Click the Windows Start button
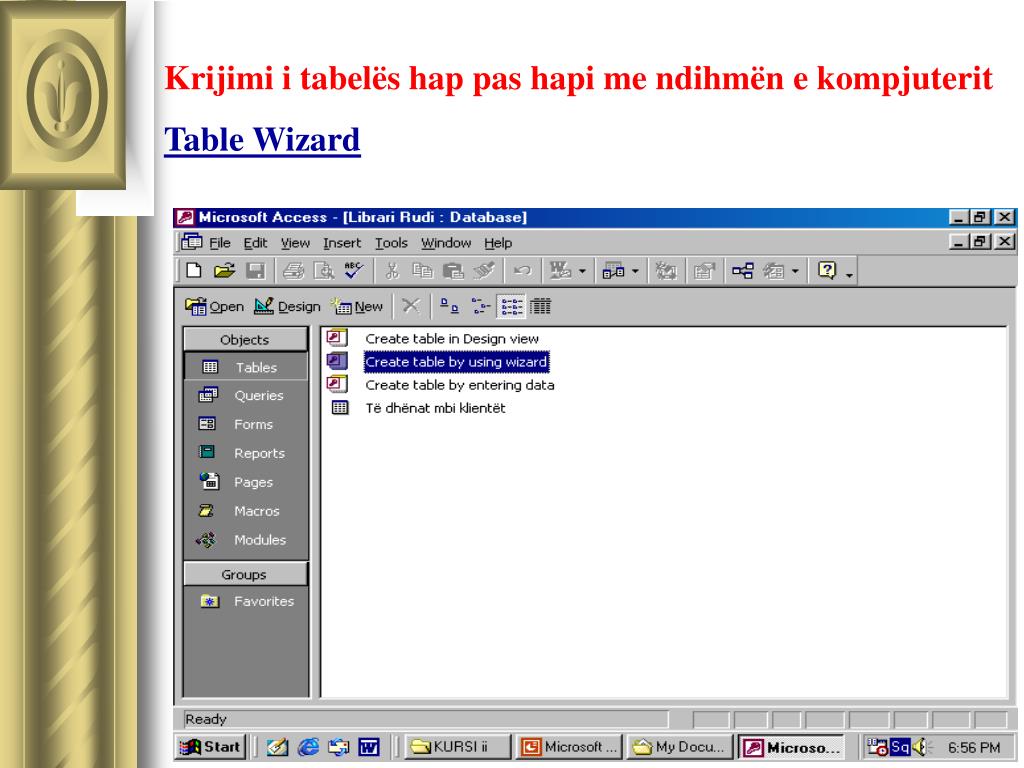The image size is (1024, 768). pyautogui.click(x=210, y=746)
